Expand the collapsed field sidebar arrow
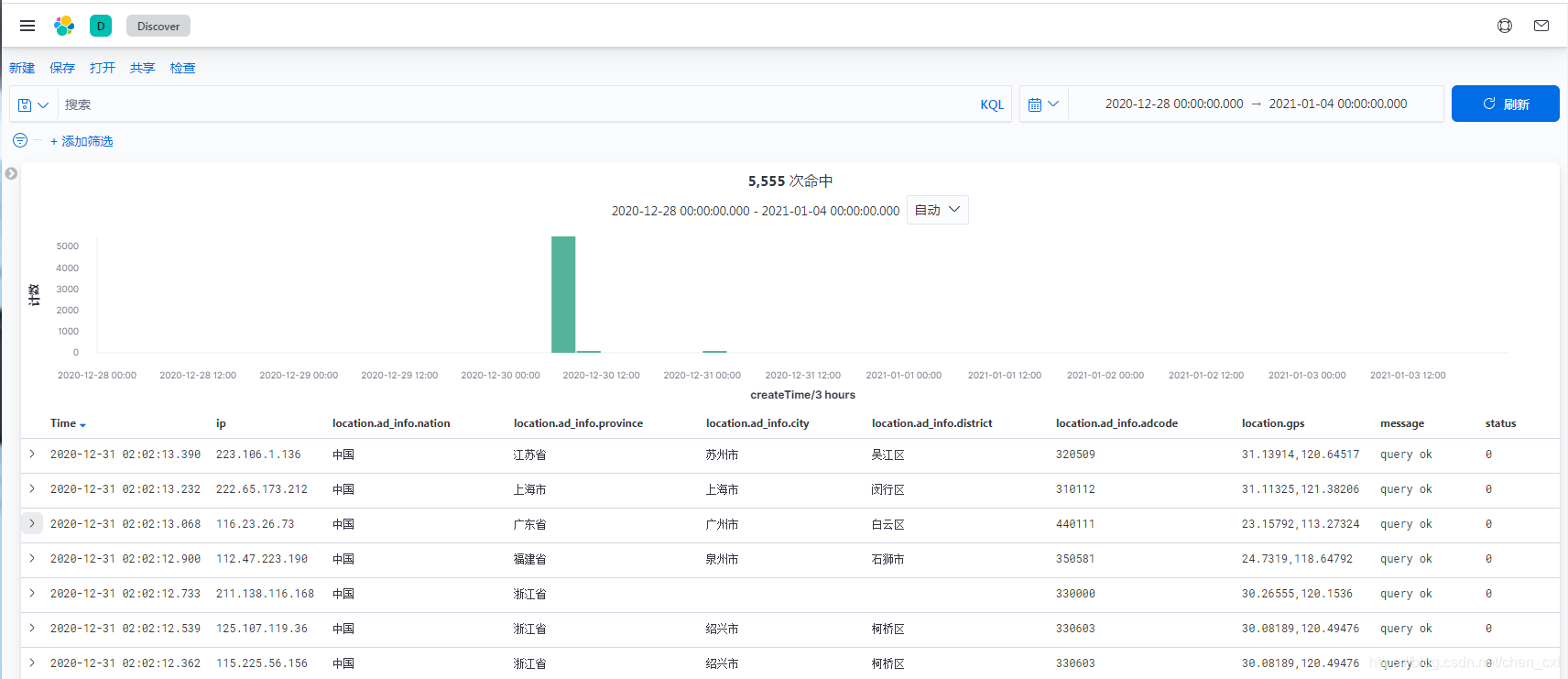The height and width of the screenshot is (679, 1568). (11, 173)
